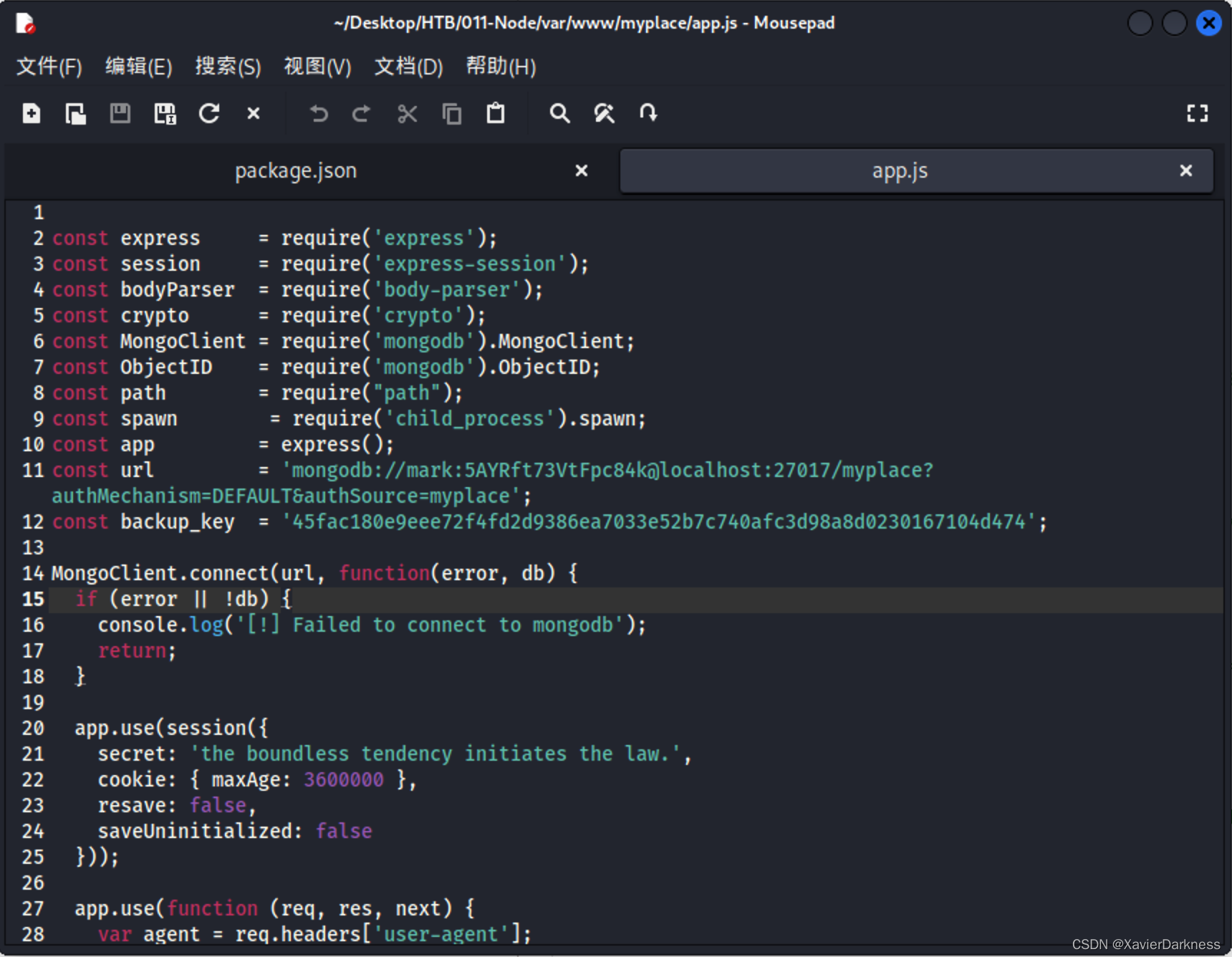Image resolution: width=1232 pixels, height=957 pixels.
Task: Close the app.js tab
Action: 1186,170
